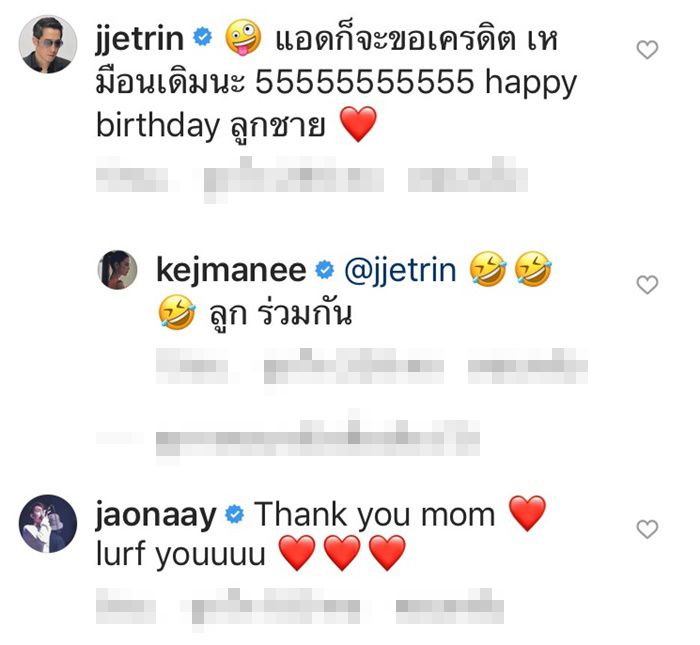This screenshot has width=700, height=645.
Task: Like jjetrin's comment with the heart
Action: coord(648,50)
